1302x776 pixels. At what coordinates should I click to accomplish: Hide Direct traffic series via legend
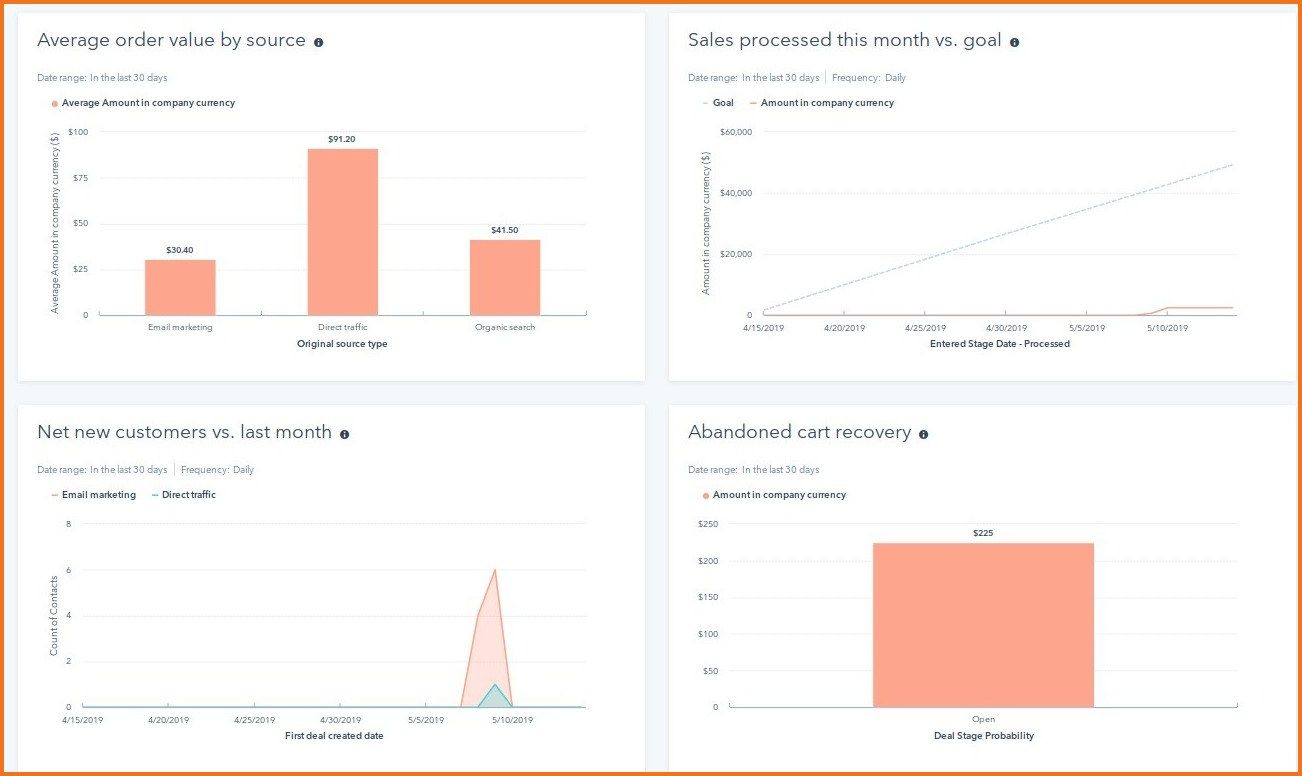[188, 495]
